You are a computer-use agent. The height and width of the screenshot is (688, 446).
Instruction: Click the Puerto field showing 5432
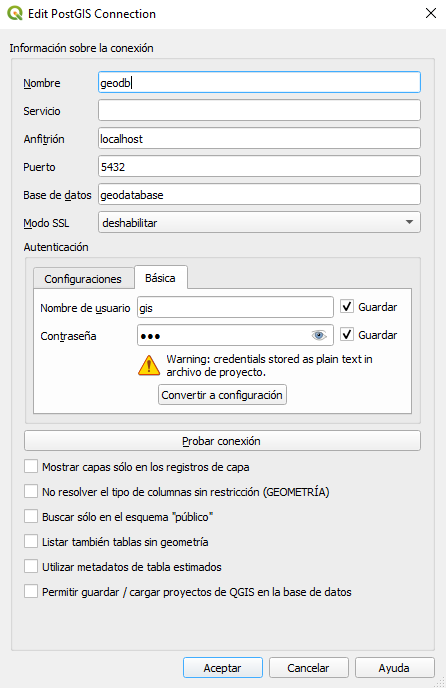point(259,166)
